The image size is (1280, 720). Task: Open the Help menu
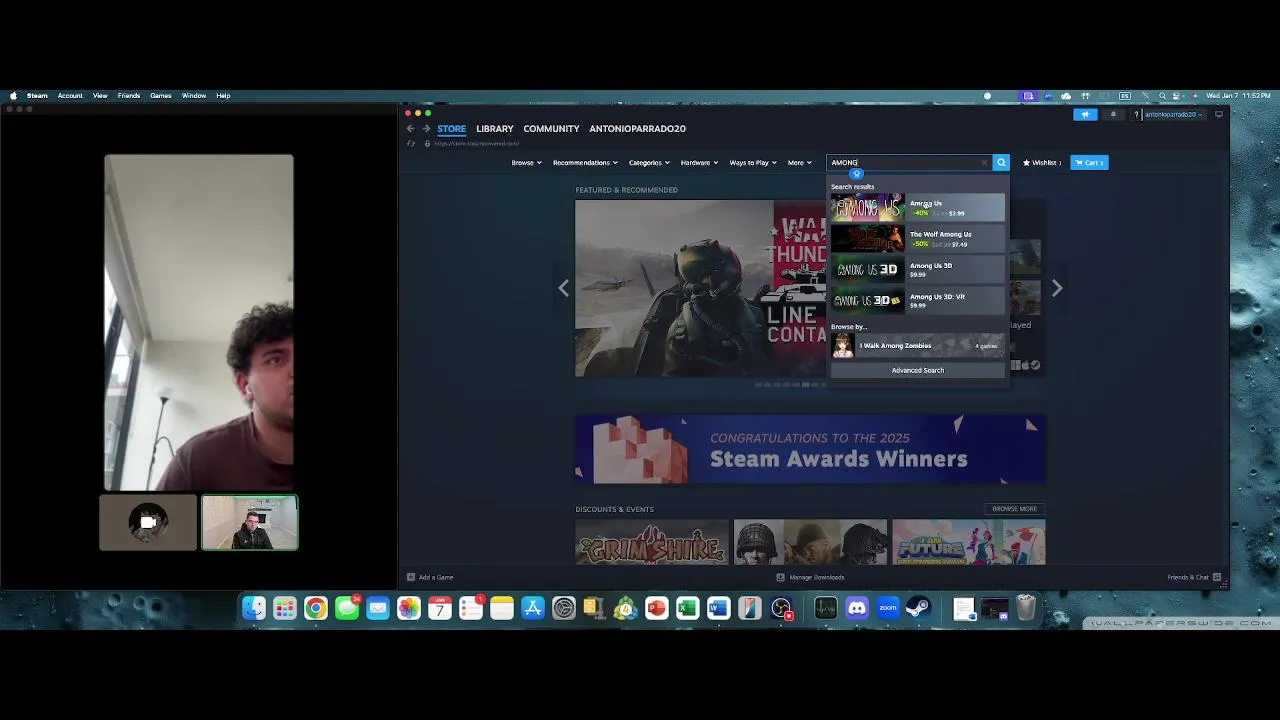[223, 96]
